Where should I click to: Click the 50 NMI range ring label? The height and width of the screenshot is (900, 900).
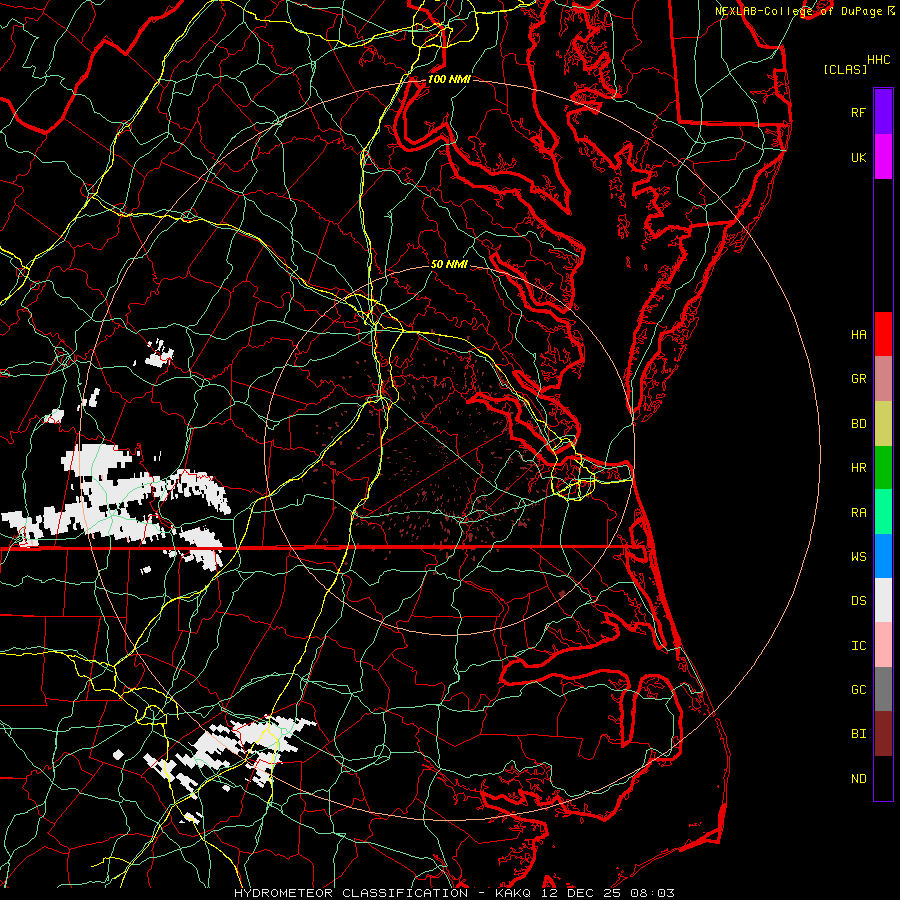449,264
